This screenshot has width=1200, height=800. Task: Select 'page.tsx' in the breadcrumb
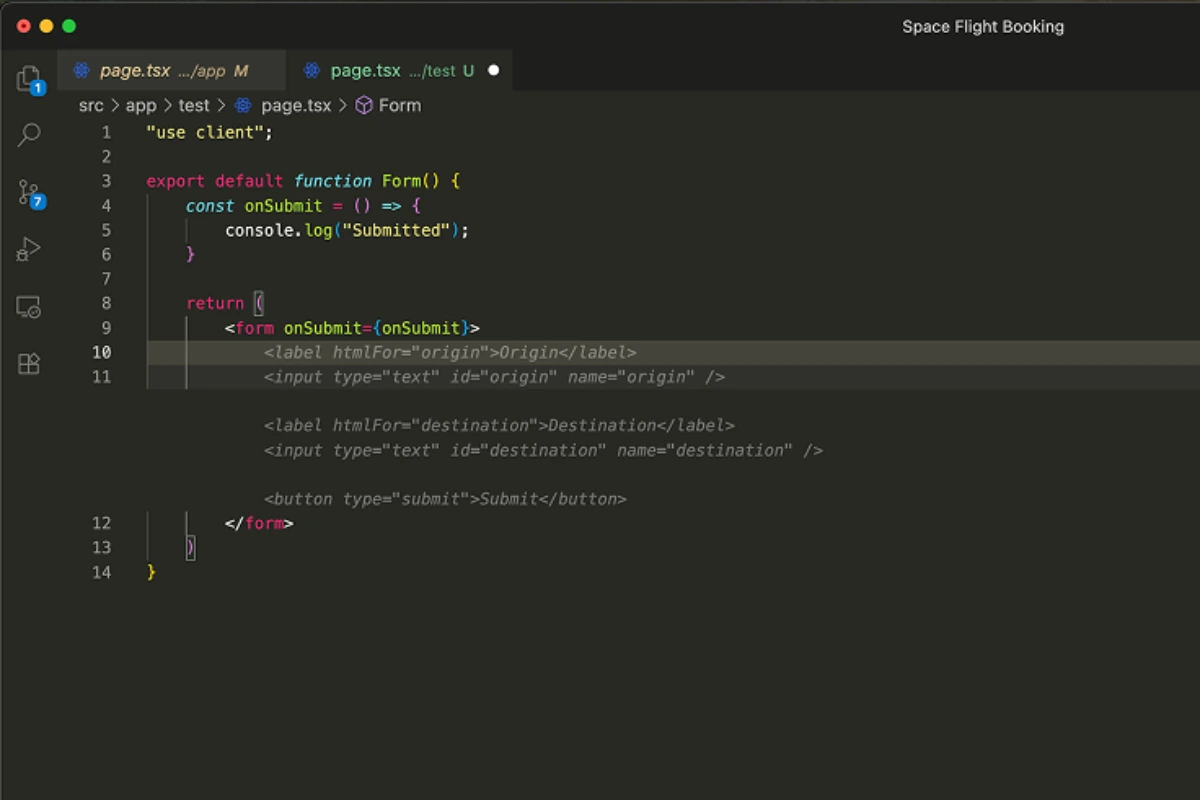(296, 105)
